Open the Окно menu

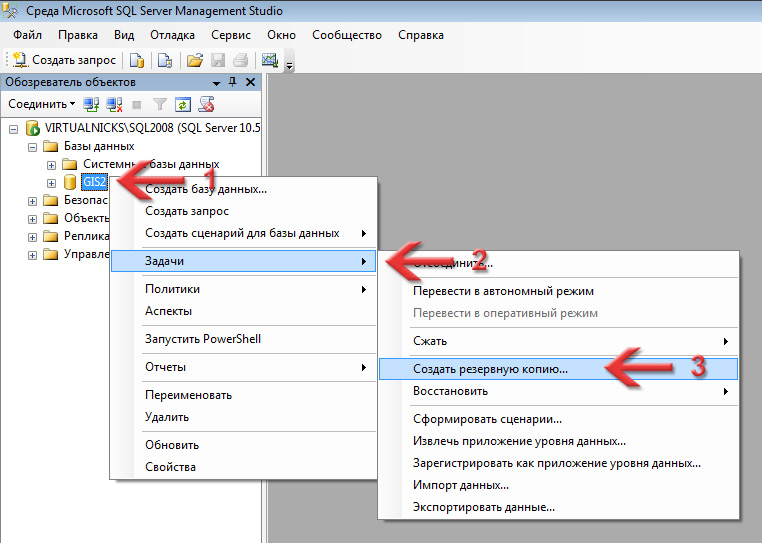(x=281, y=35)
